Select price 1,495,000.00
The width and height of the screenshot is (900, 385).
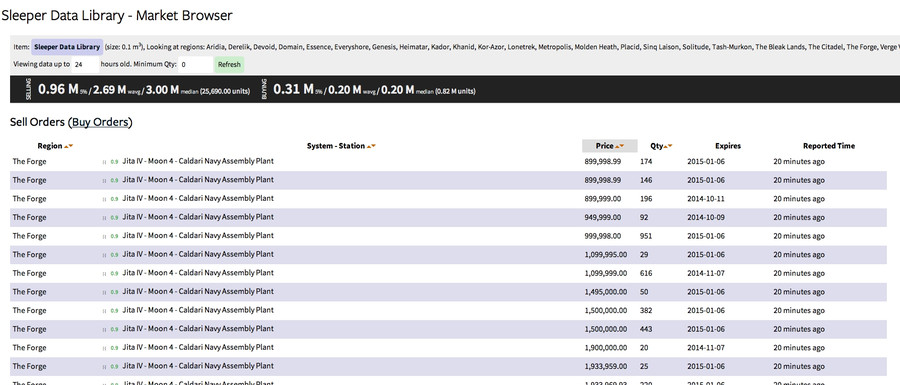[x=606, y=291]
